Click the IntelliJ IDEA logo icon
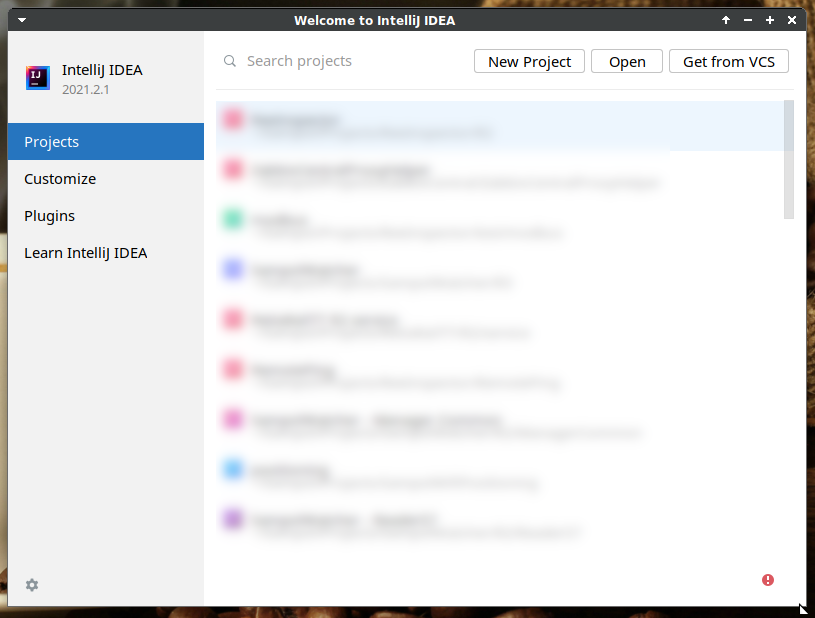Viewport: 815px width, 618px height. [38, 78]
